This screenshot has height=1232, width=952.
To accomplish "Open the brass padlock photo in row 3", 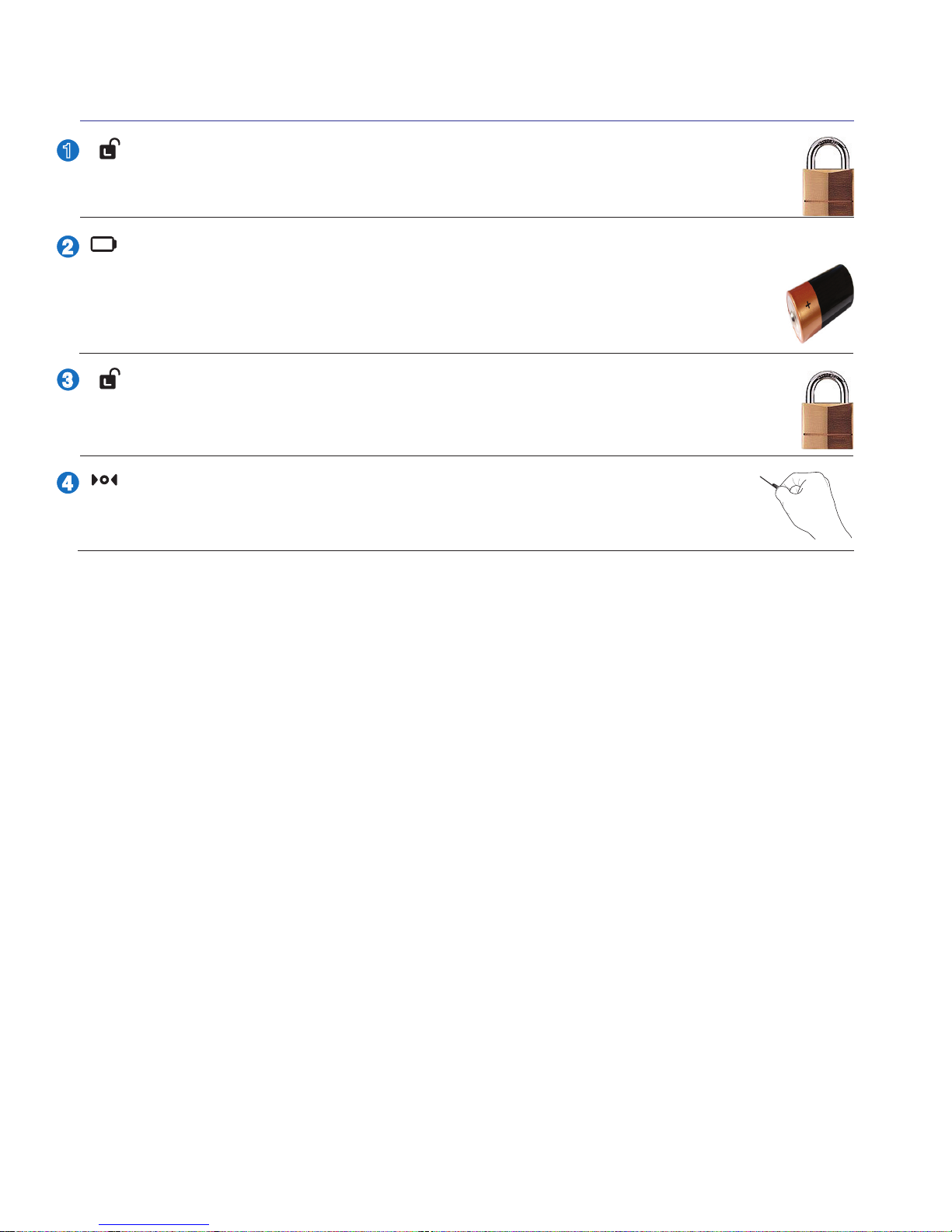I will 828,410.
